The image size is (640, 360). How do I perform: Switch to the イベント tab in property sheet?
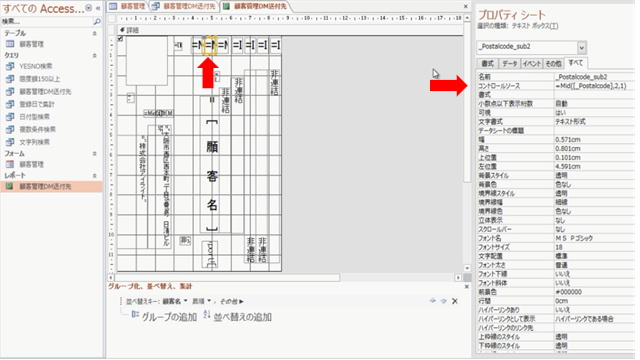pos(531,64)
